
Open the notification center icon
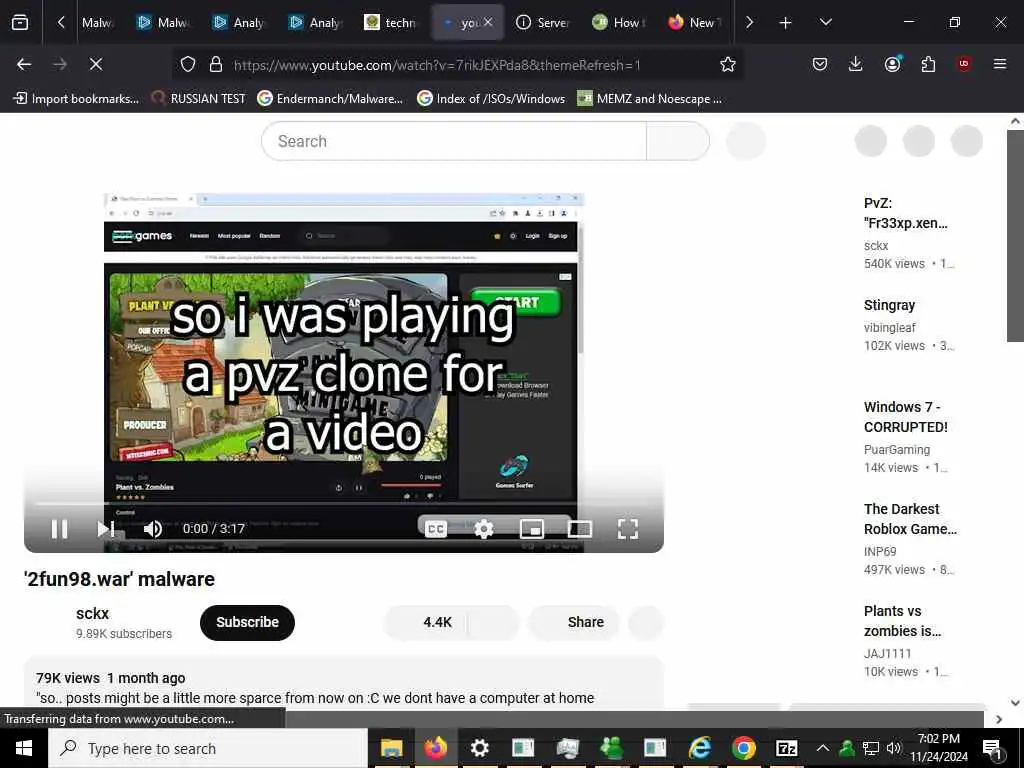tap(992, 748)
